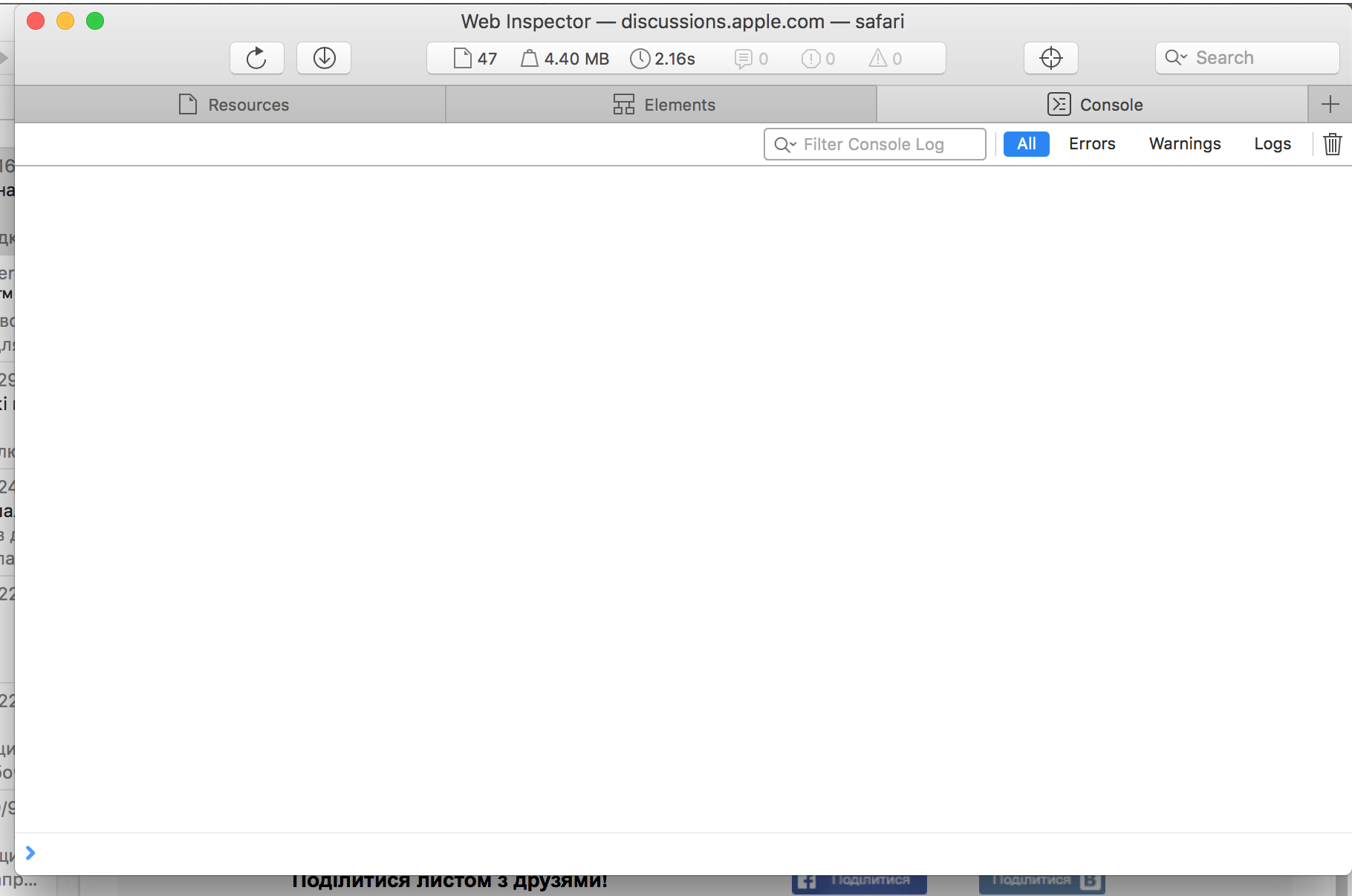Reload the inspected page
Screen dimensions: 1352x896
point(257,58)
